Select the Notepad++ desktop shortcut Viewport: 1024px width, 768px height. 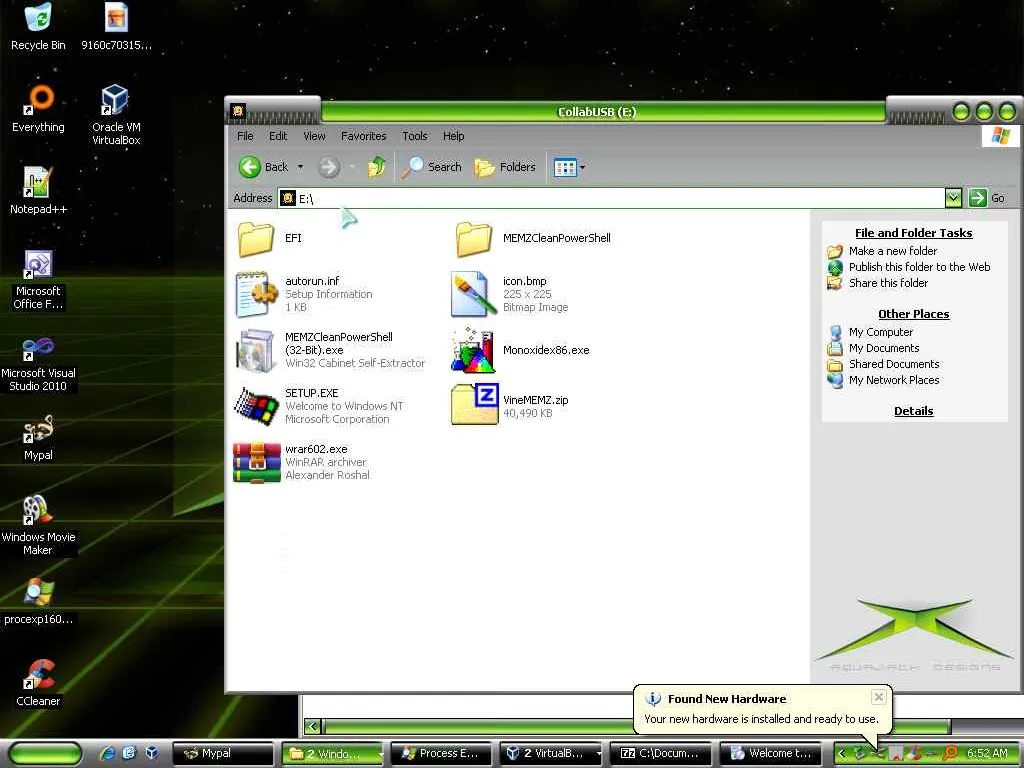(38, 191)
